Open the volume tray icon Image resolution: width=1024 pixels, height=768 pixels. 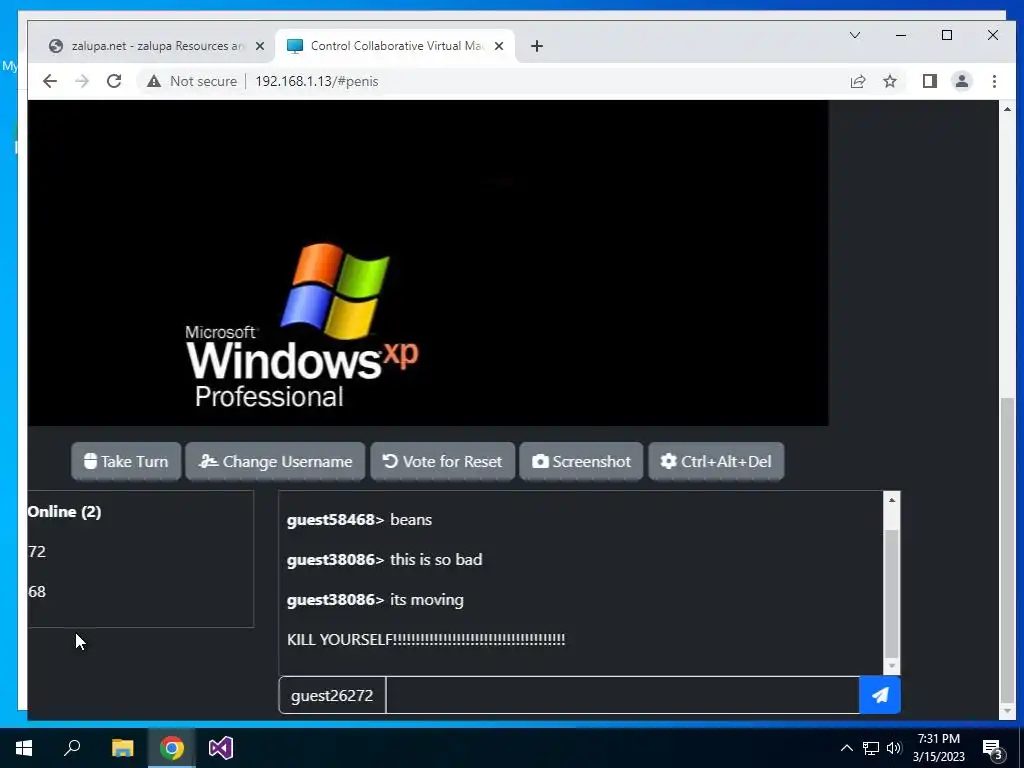(894, 748)
